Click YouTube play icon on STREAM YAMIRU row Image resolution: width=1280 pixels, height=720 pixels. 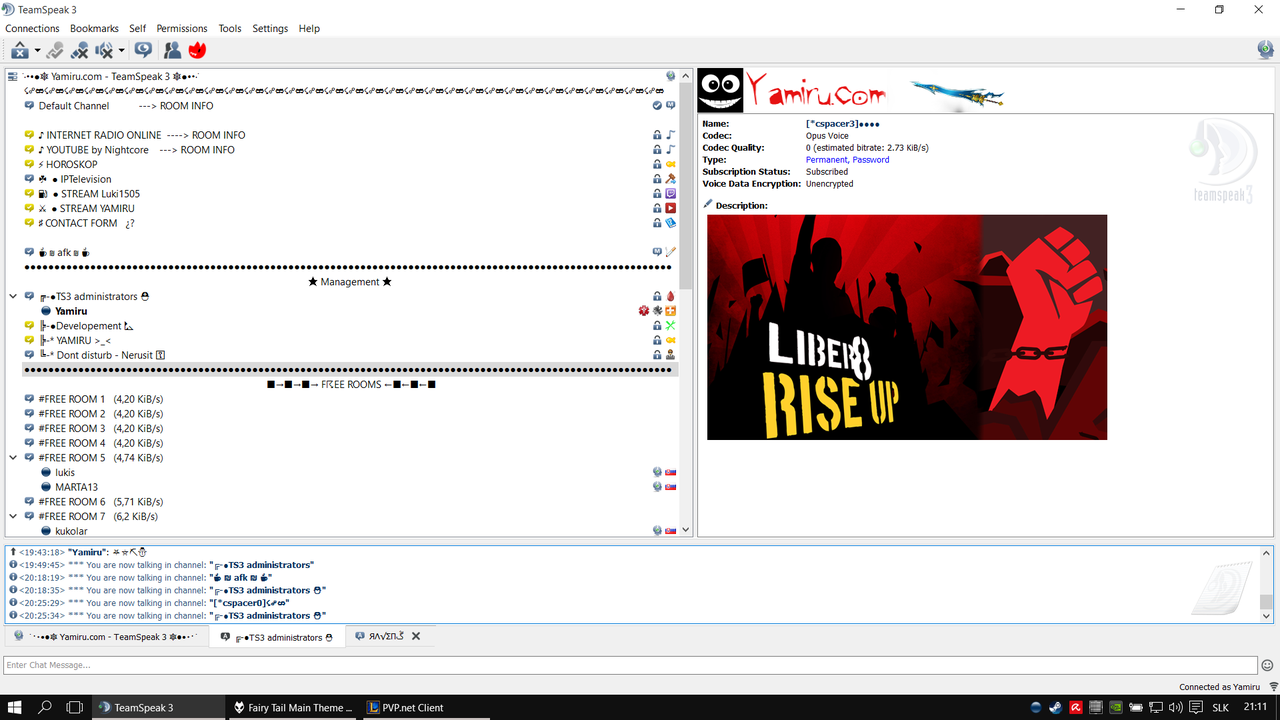(671, 208)
